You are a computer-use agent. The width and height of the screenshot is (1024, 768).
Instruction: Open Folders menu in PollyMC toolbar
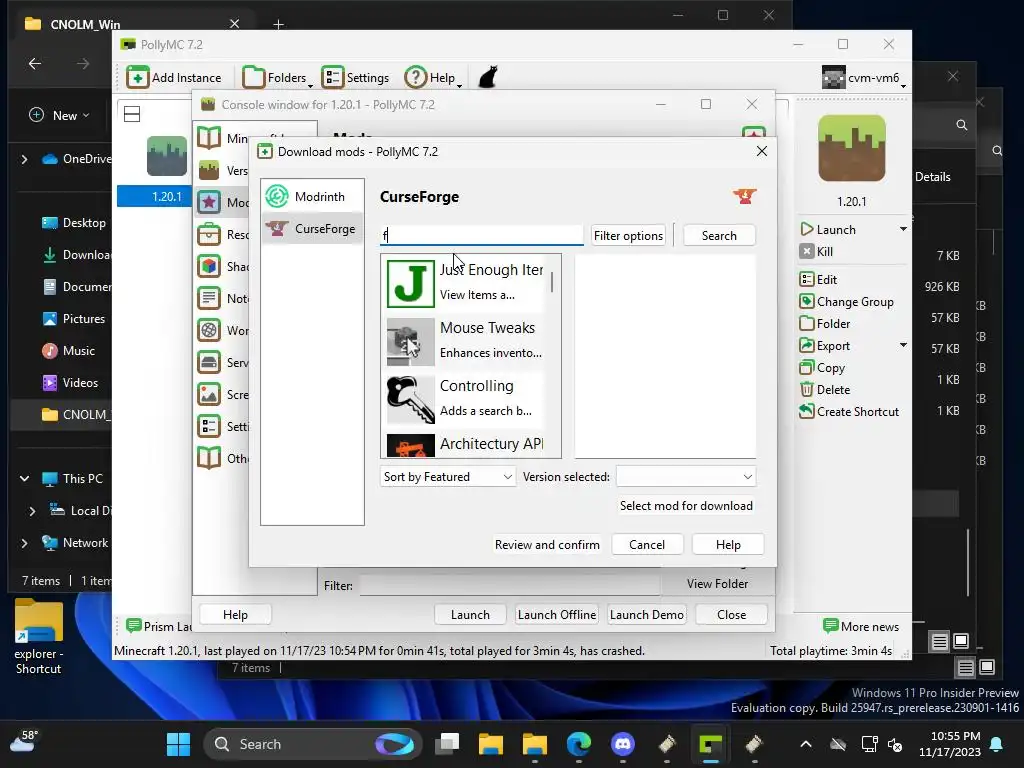pos(277,78)
